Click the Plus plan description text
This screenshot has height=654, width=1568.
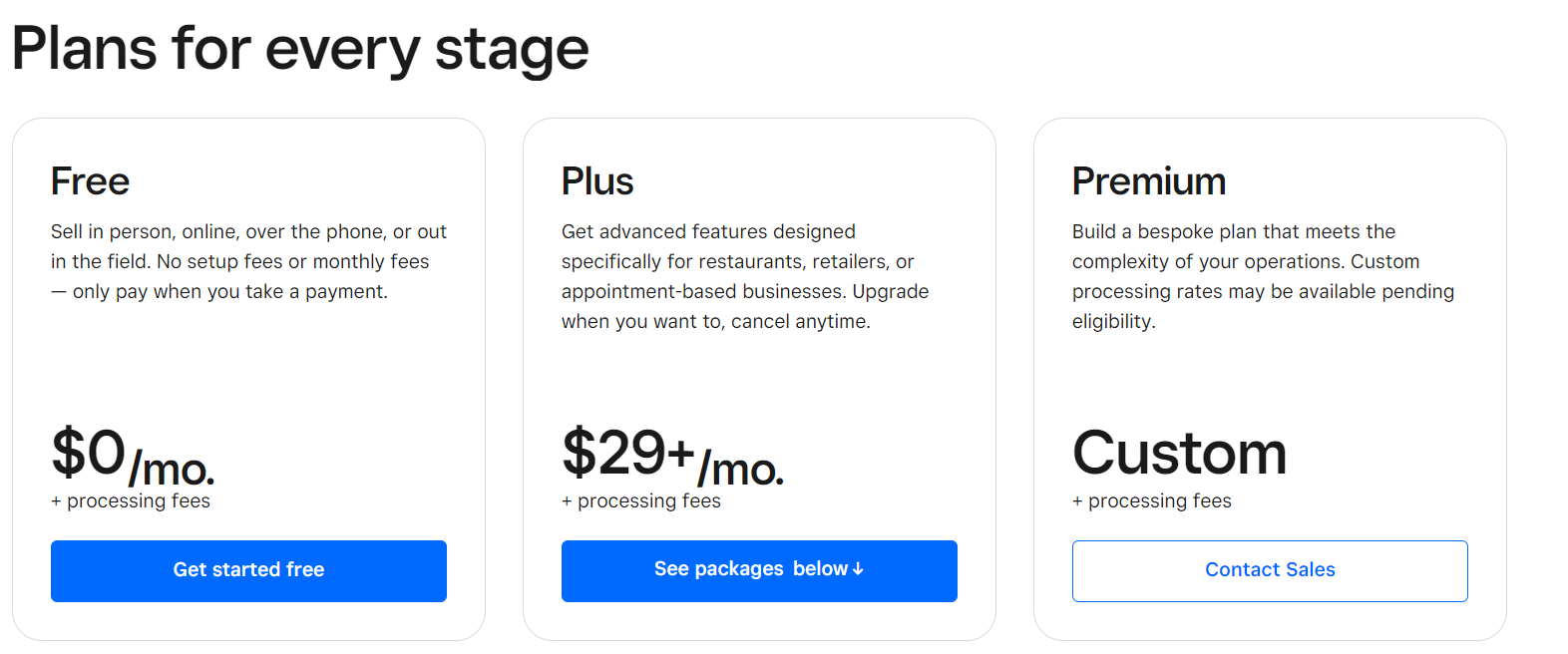(744, 275)
